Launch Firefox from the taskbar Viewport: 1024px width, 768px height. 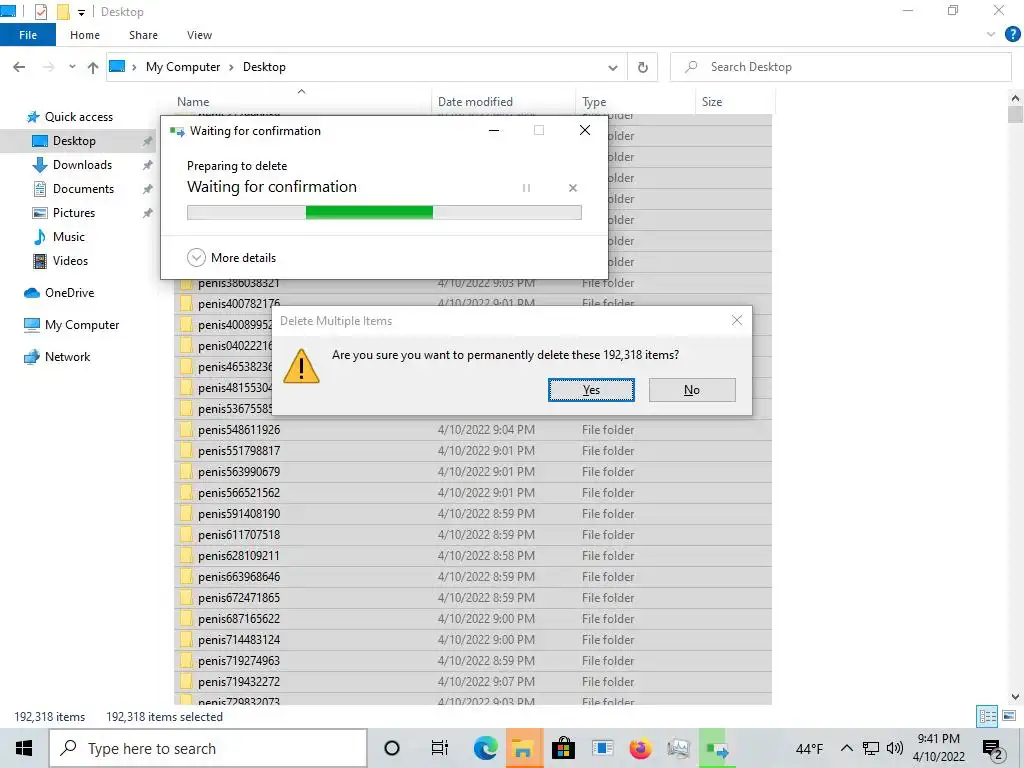click(640, 748)
